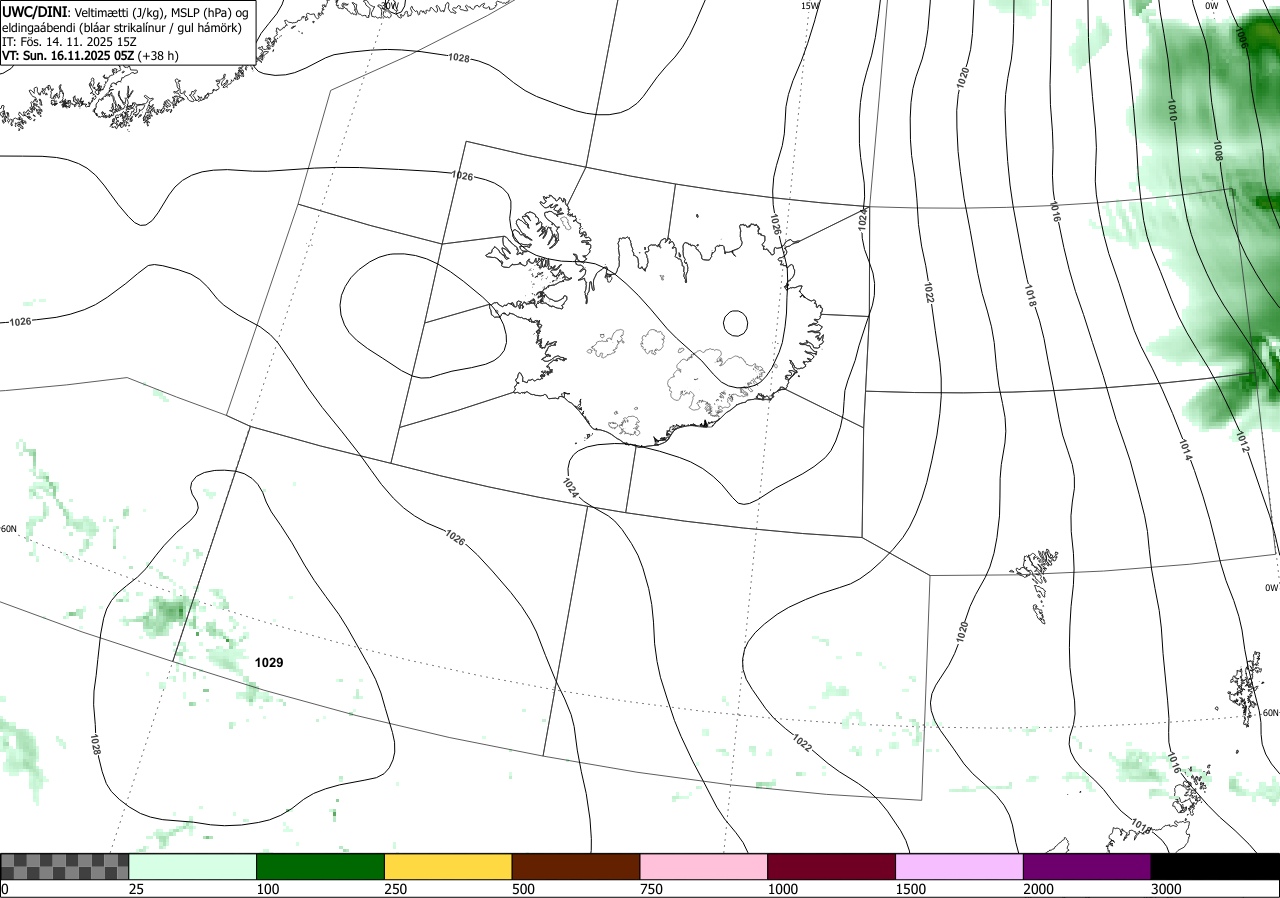Click the legend value "1000"
The width and height of the screenshot is (1280, 898).
[782, 889]
